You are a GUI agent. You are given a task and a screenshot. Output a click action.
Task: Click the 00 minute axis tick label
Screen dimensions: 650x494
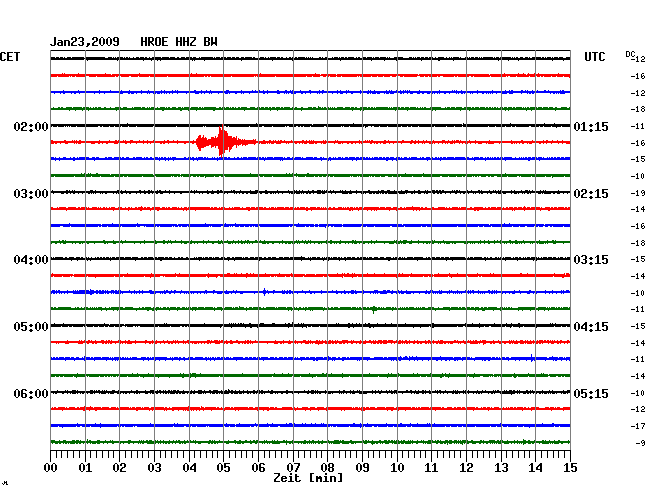51,468
